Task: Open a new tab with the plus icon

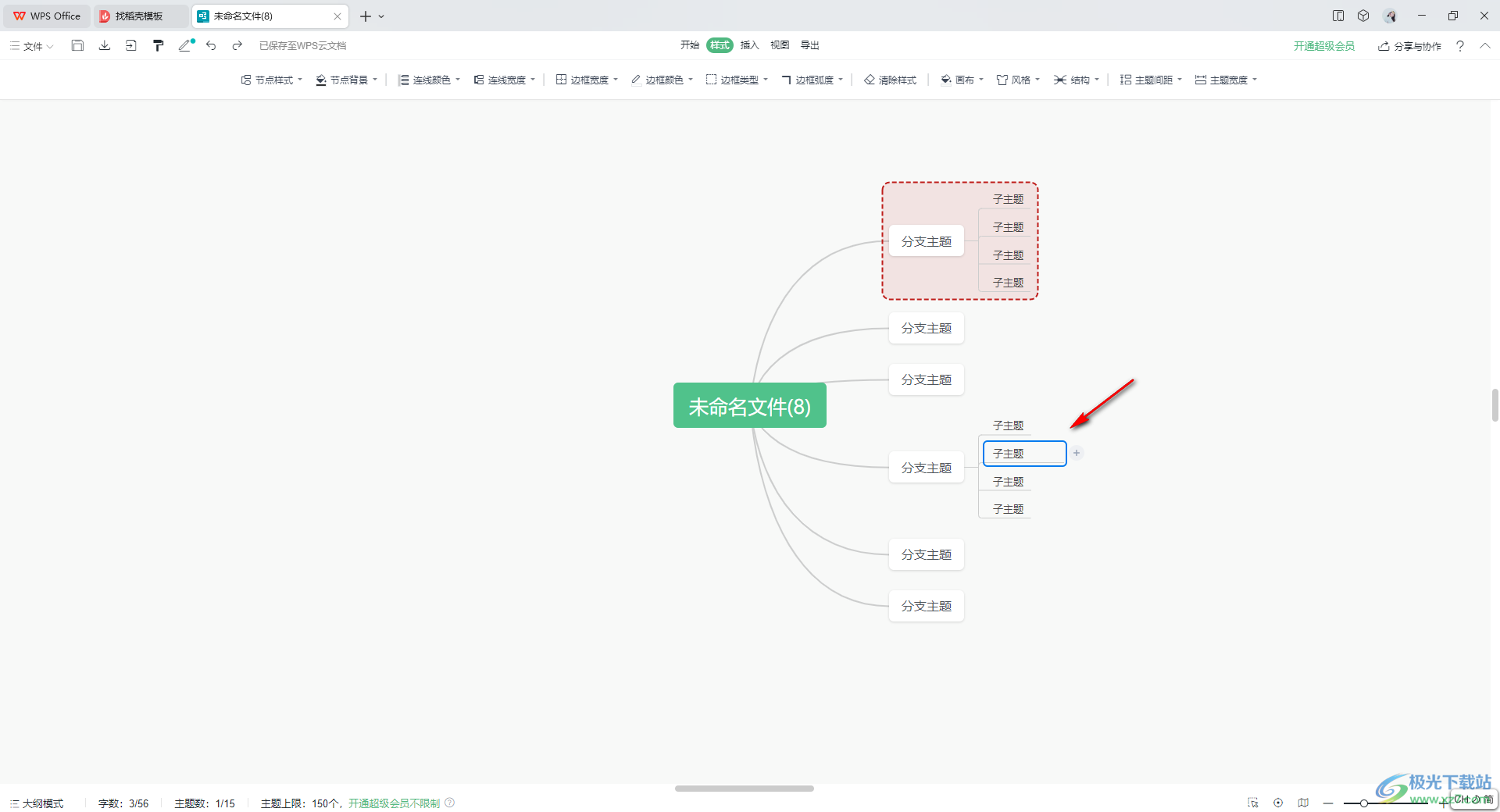Action: click(365, 16)
